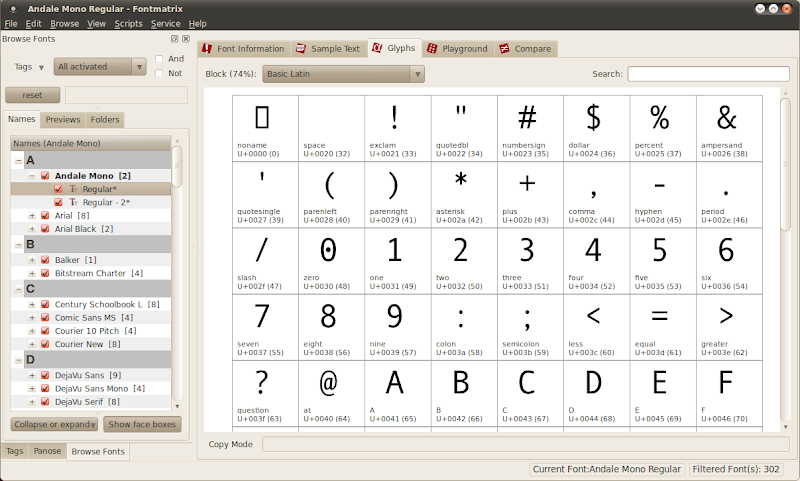Viewport: 800px width, 481px height.
Task: Select the ampersand glyph cell
Action: coord(727,127)
